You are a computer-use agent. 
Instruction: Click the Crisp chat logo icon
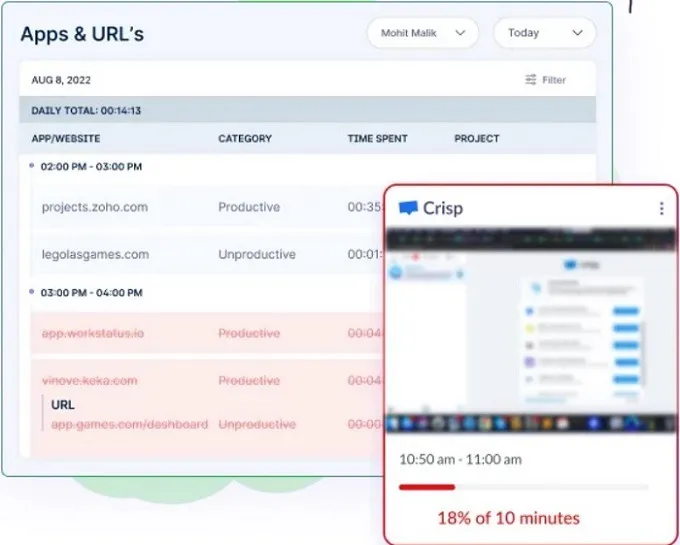[408, 208]
